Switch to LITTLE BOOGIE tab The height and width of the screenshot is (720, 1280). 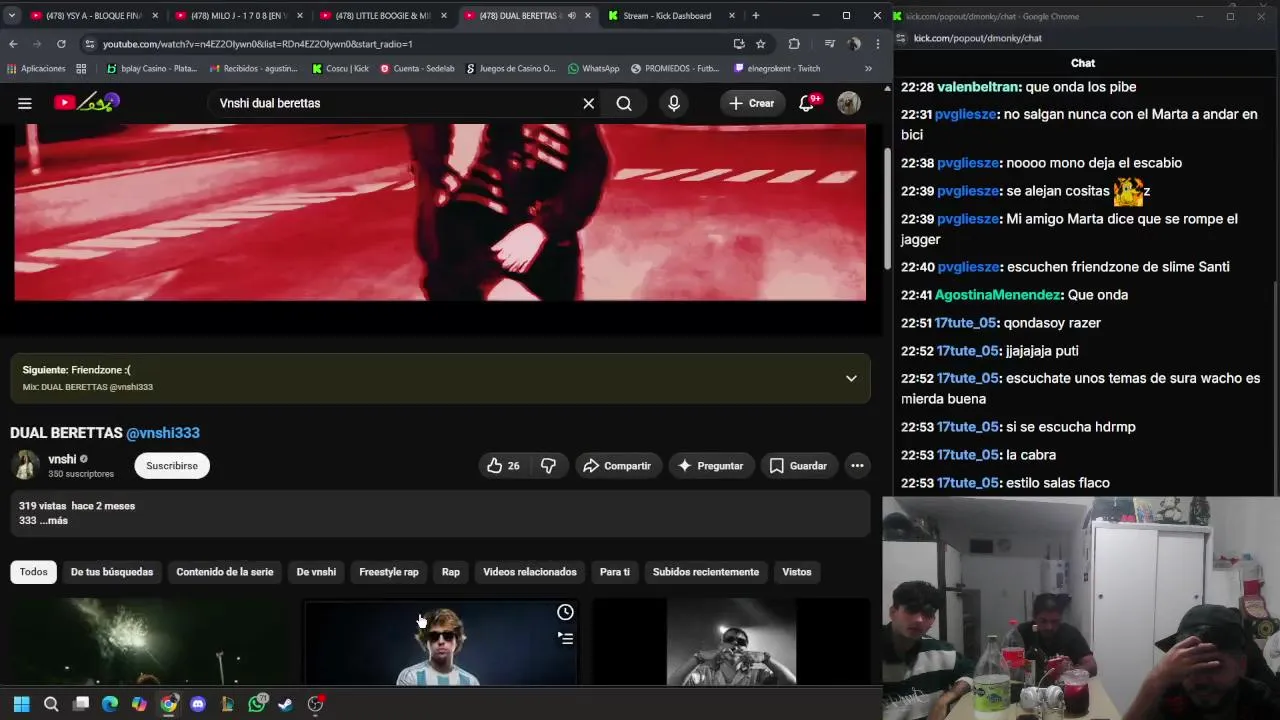[383, 16]
